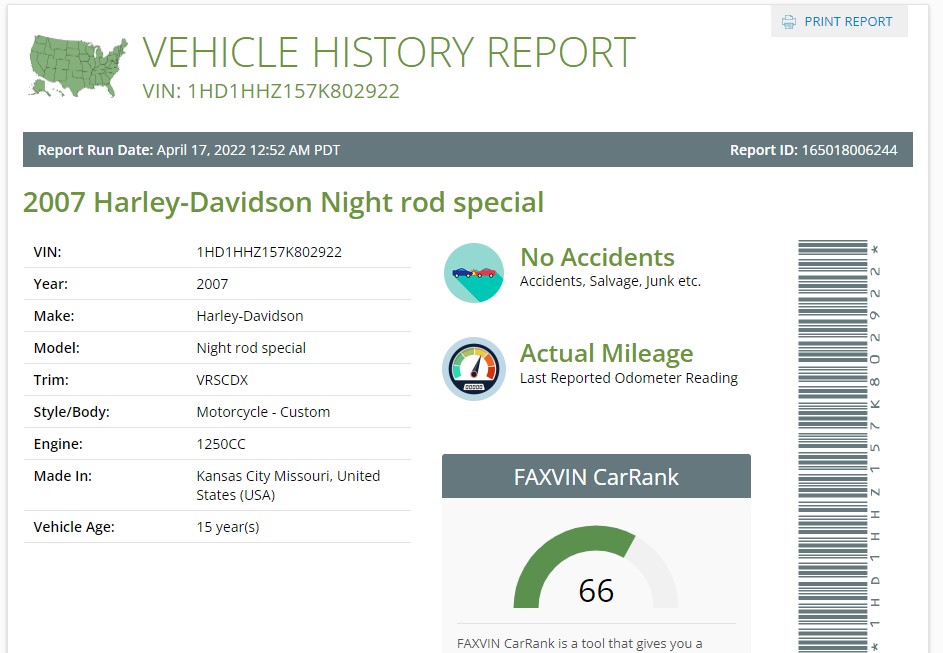
Task: Click the Vehicle History Report title
Action: coord(389,52)
